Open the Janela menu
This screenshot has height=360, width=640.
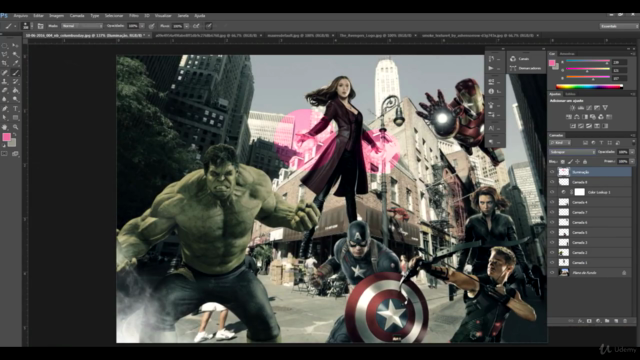pos(183,16)
